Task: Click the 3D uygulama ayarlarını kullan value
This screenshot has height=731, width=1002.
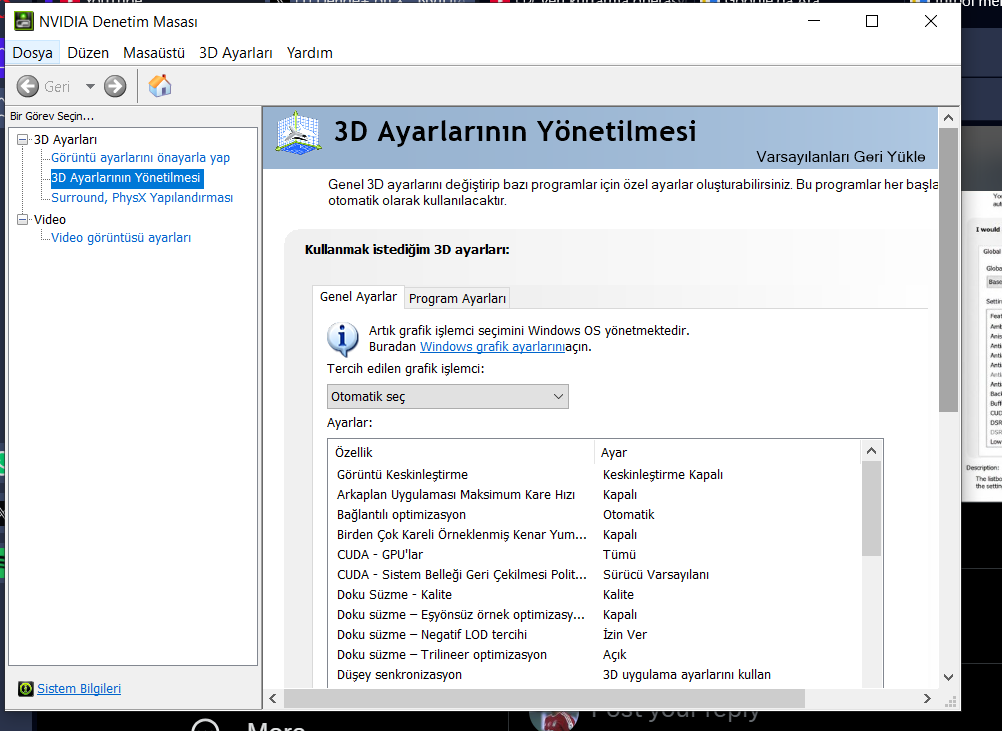Action: point(687,675)
